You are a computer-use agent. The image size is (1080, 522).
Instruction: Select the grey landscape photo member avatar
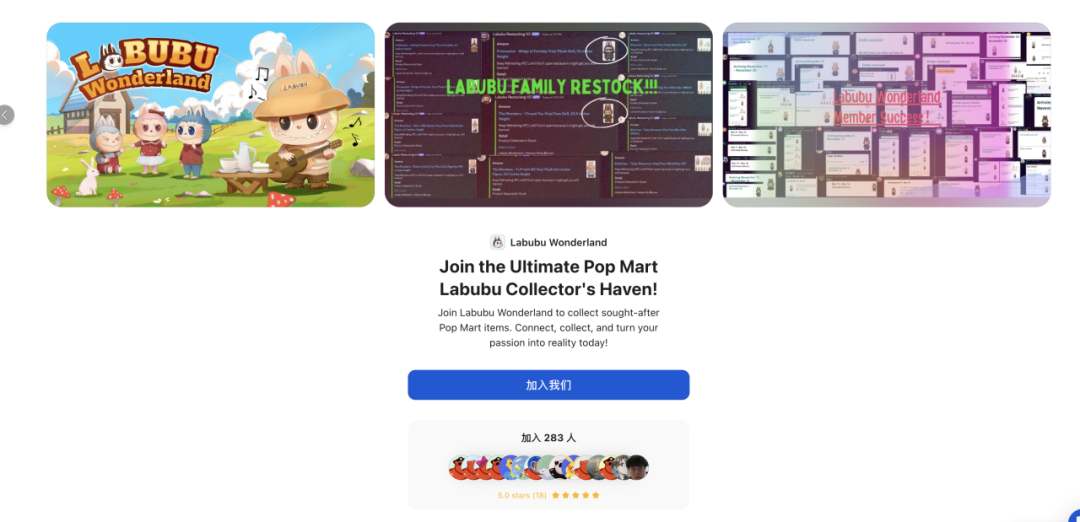(x=596, y=468)
